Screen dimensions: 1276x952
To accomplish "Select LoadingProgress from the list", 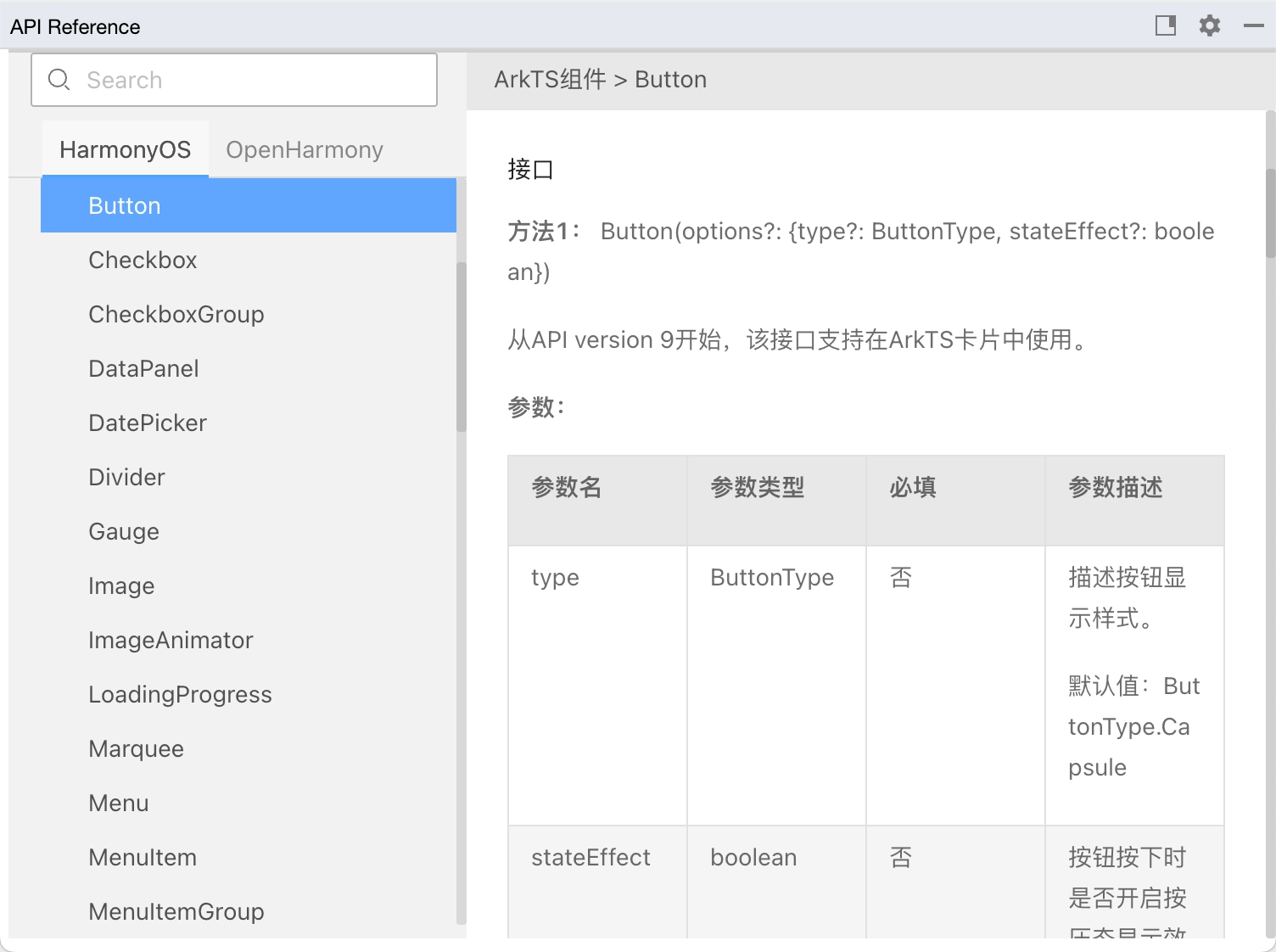I will (180, 695).
